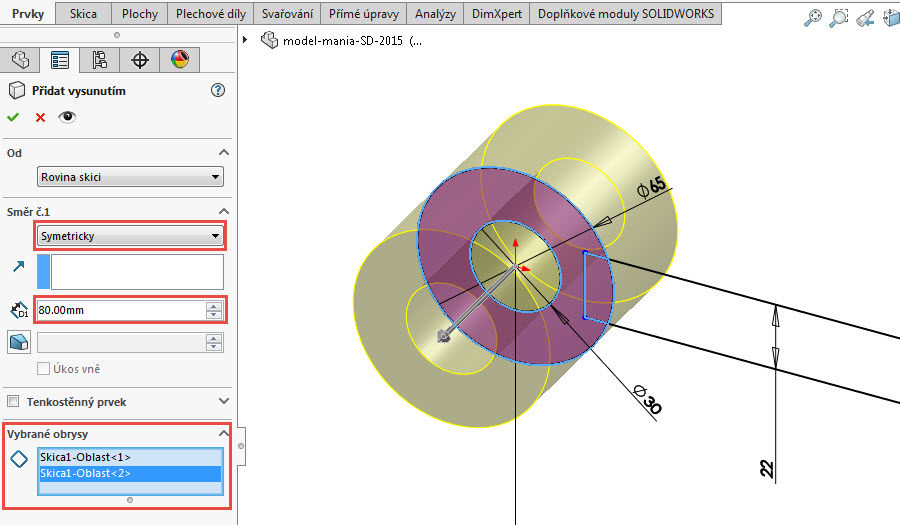
Task: Open the FeatureManager design tree tab
Action: [19, 60]
